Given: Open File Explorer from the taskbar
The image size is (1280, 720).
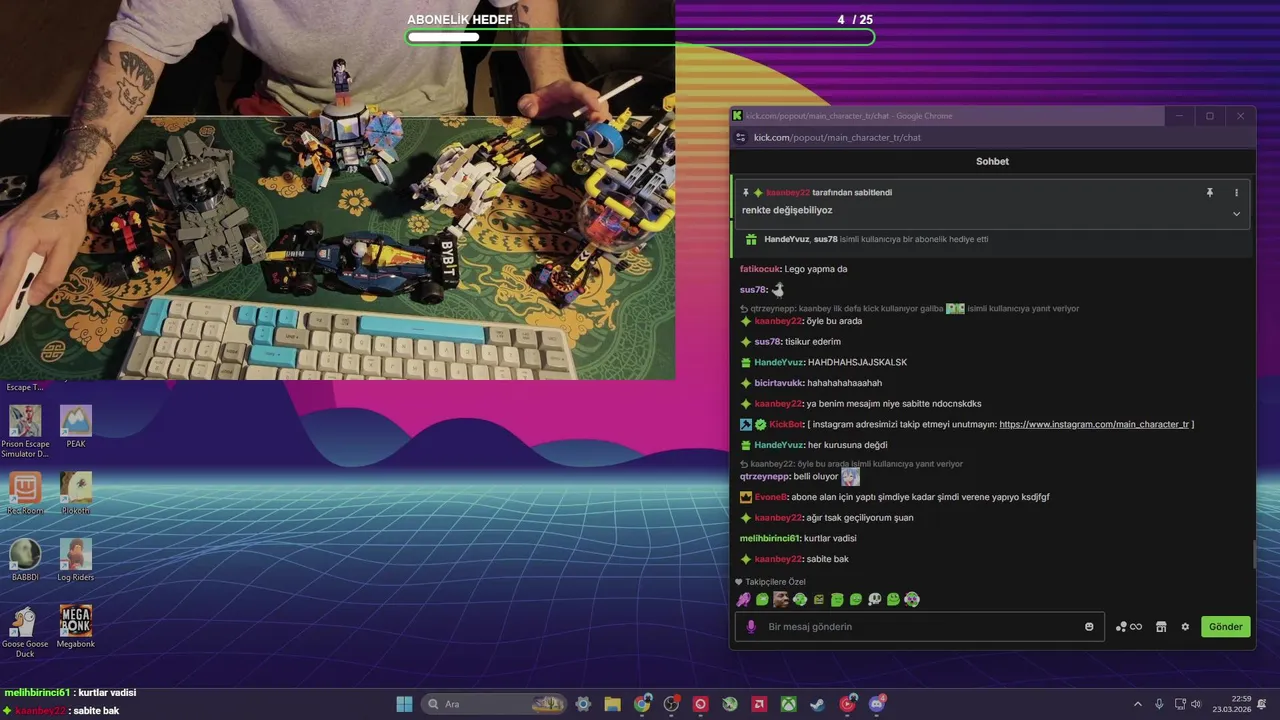Looking at the screenshot, I should pos(612,704).
